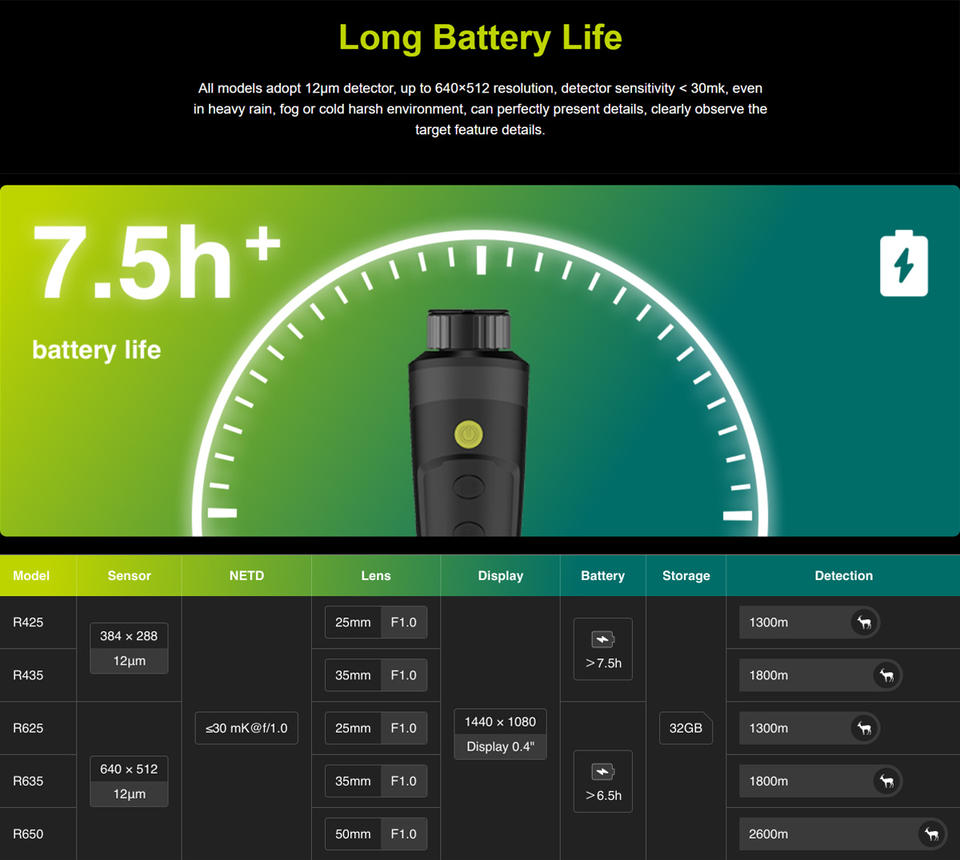This screenshot has width=960, height=860.
Task: Click the 1440 × 1080 display badge
Action: point(500,722)
